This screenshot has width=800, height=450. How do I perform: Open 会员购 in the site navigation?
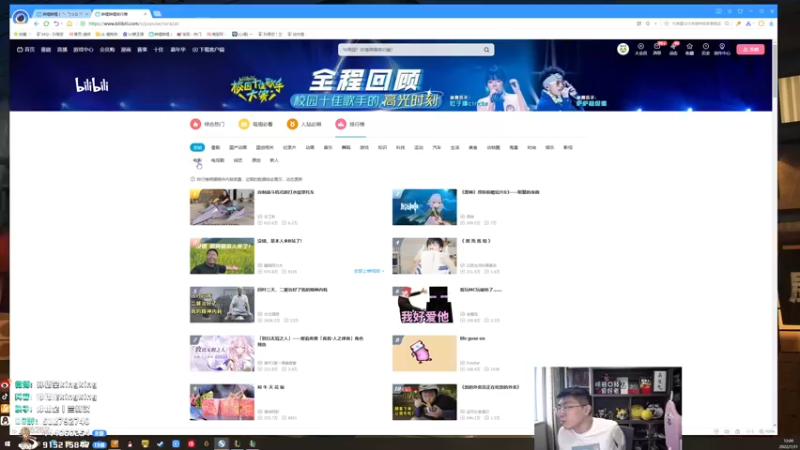[x=107, y=49]
